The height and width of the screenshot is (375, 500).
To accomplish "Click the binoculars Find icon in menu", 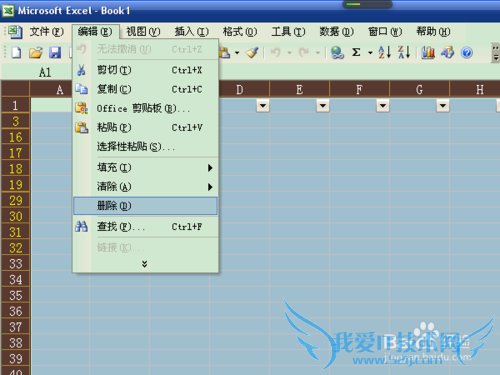I will click(81, 227).
